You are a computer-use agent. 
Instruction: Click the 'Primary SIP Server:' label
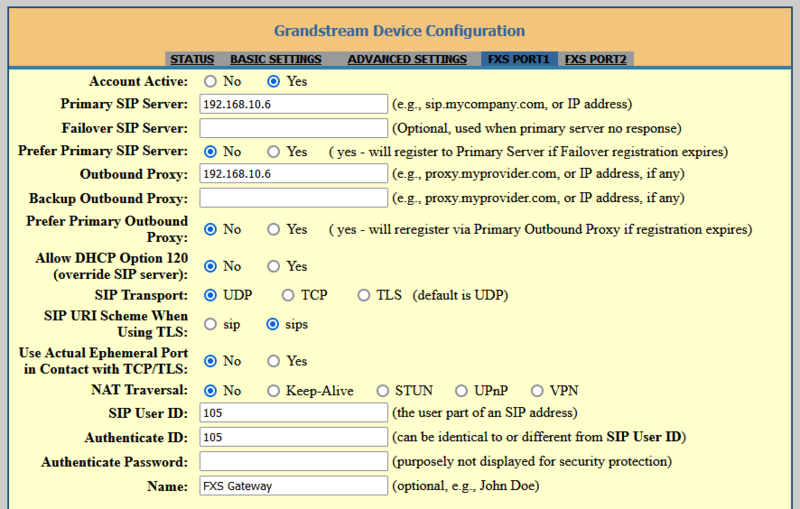click(x=124, y=104)
